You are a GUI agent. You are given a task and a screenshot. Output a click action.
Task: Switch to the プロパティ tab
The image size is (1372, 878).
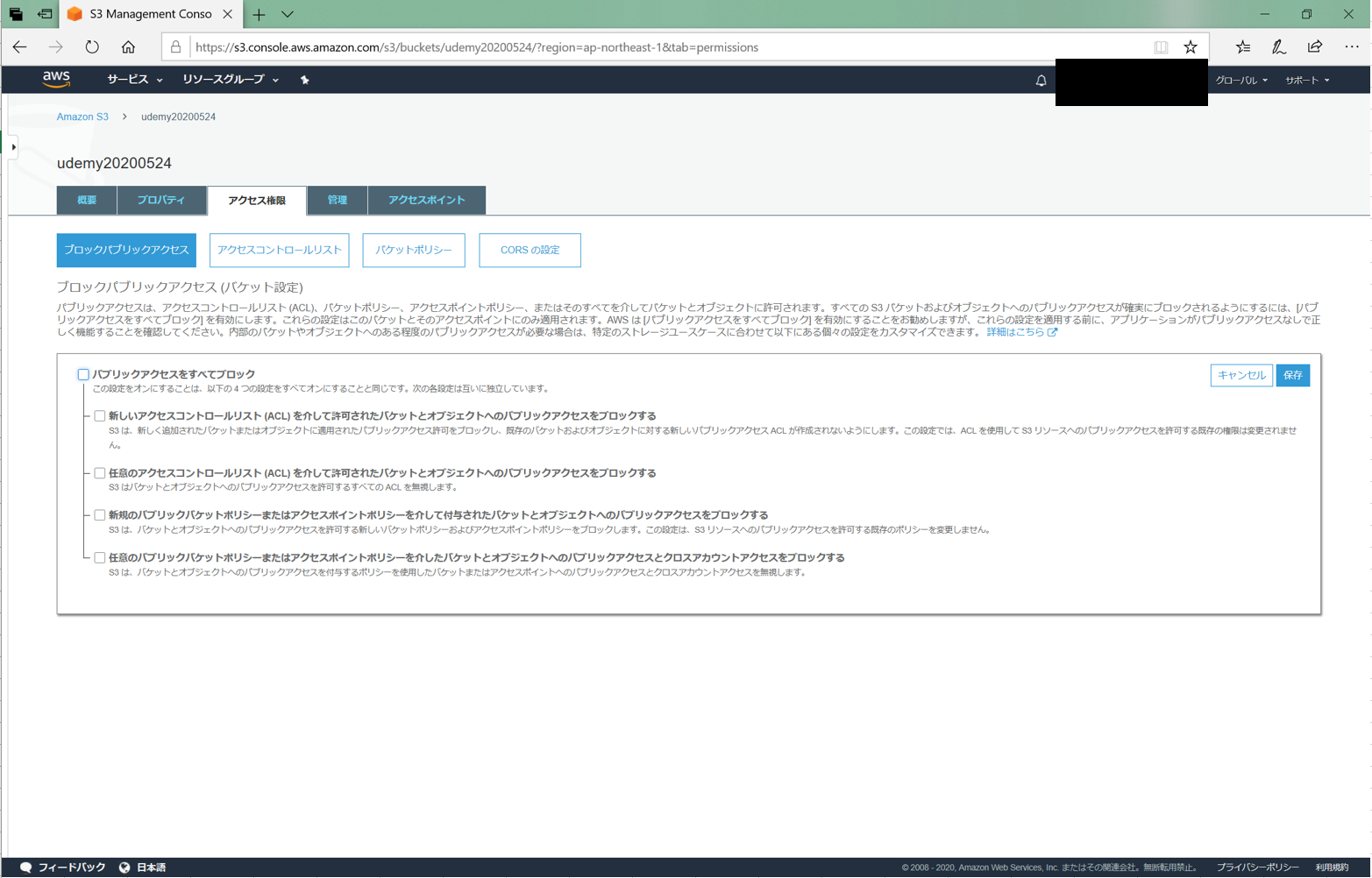click(x=161, y=201)
